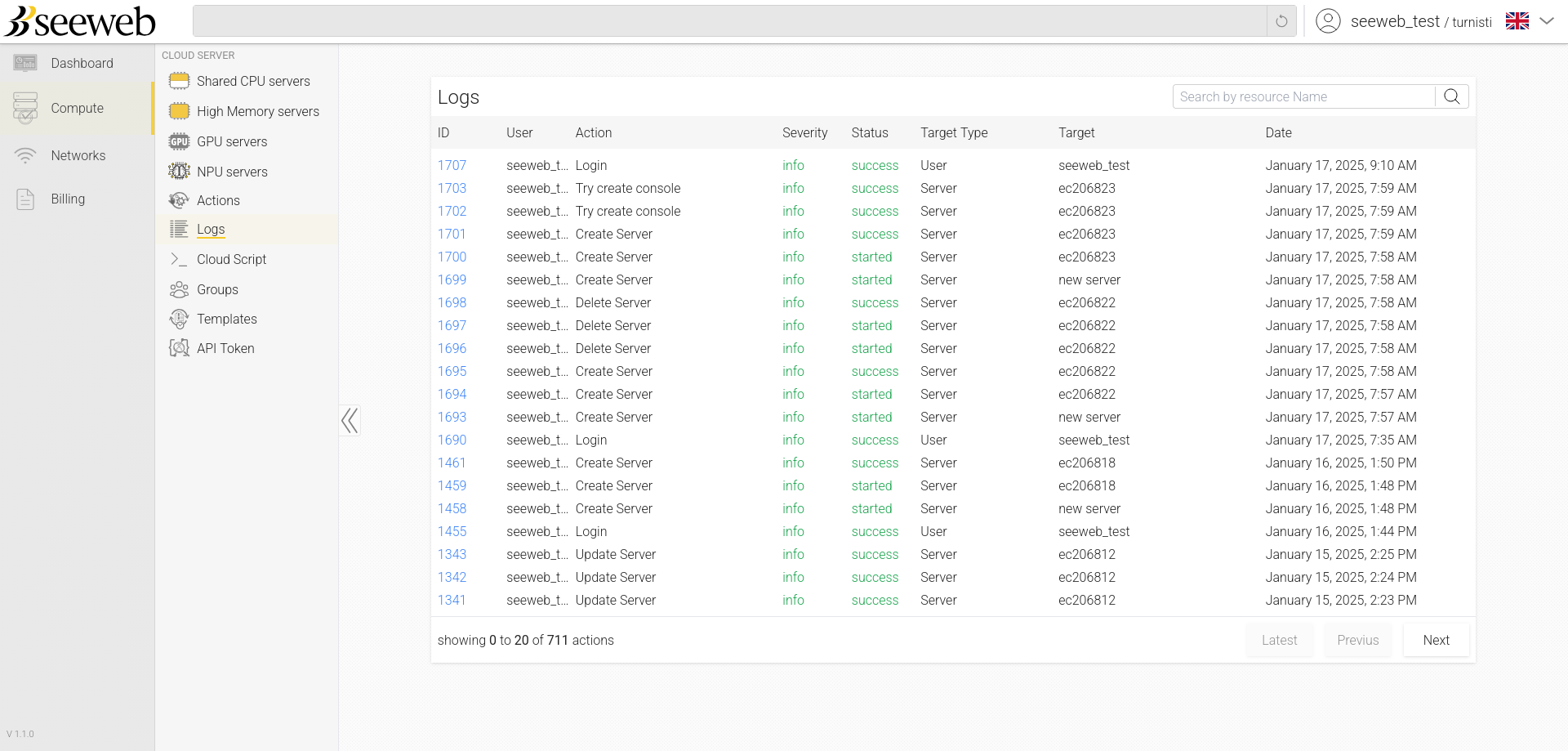Open log entry 1690

452,440
